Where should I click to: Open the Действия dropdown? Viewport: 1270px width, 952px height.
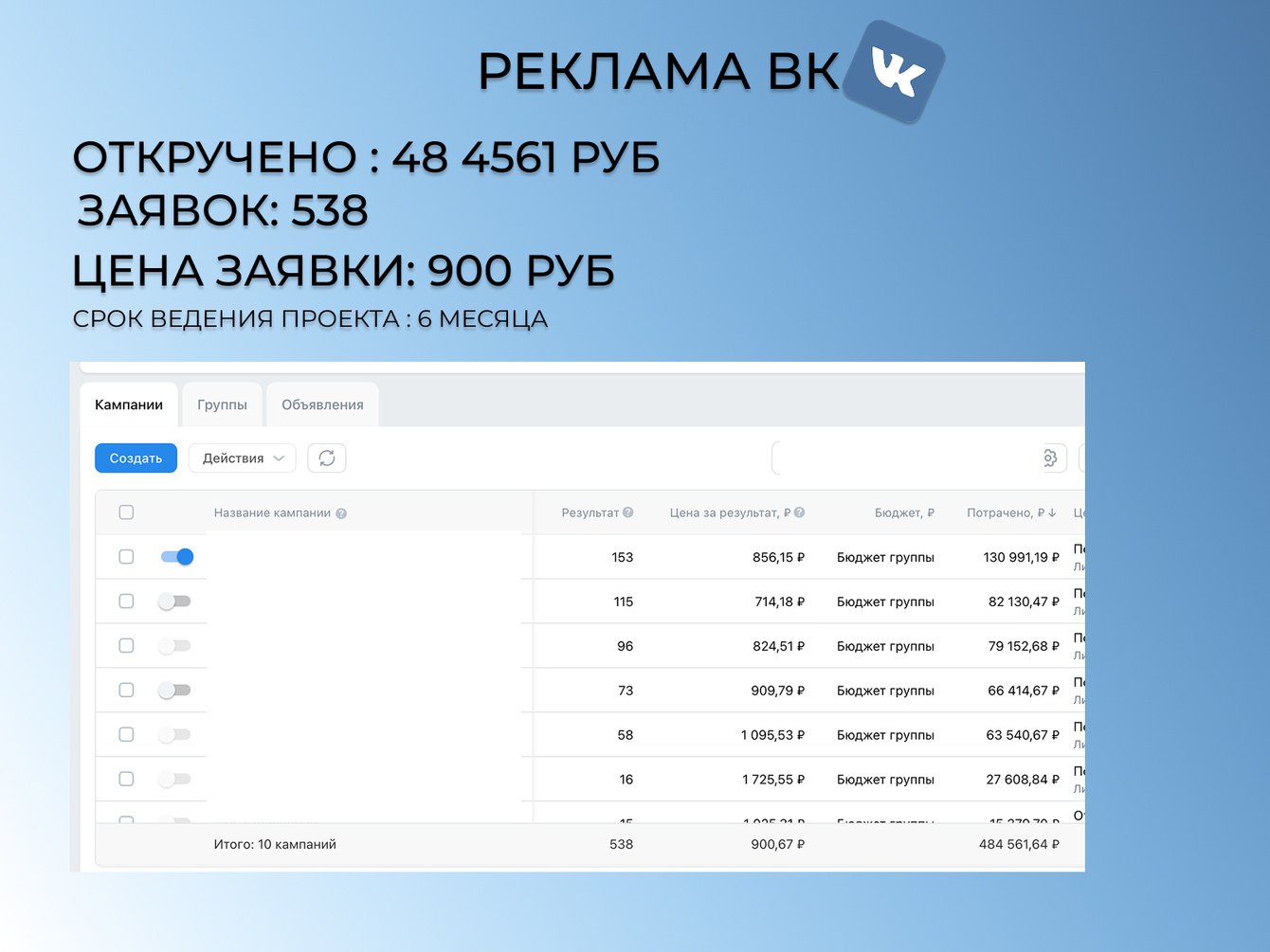(x=243, y=458)
